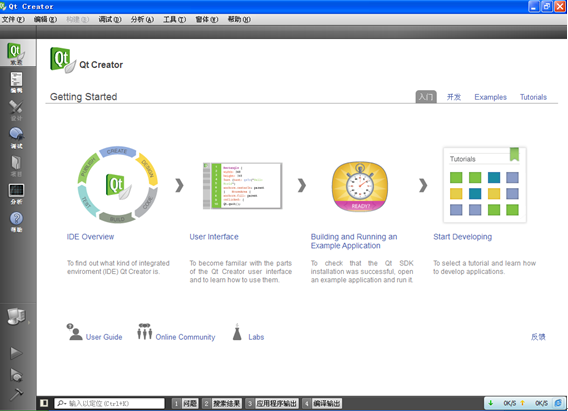
Task: Open the Labs link
Action: pyautogui.click(x=256, y=337)
